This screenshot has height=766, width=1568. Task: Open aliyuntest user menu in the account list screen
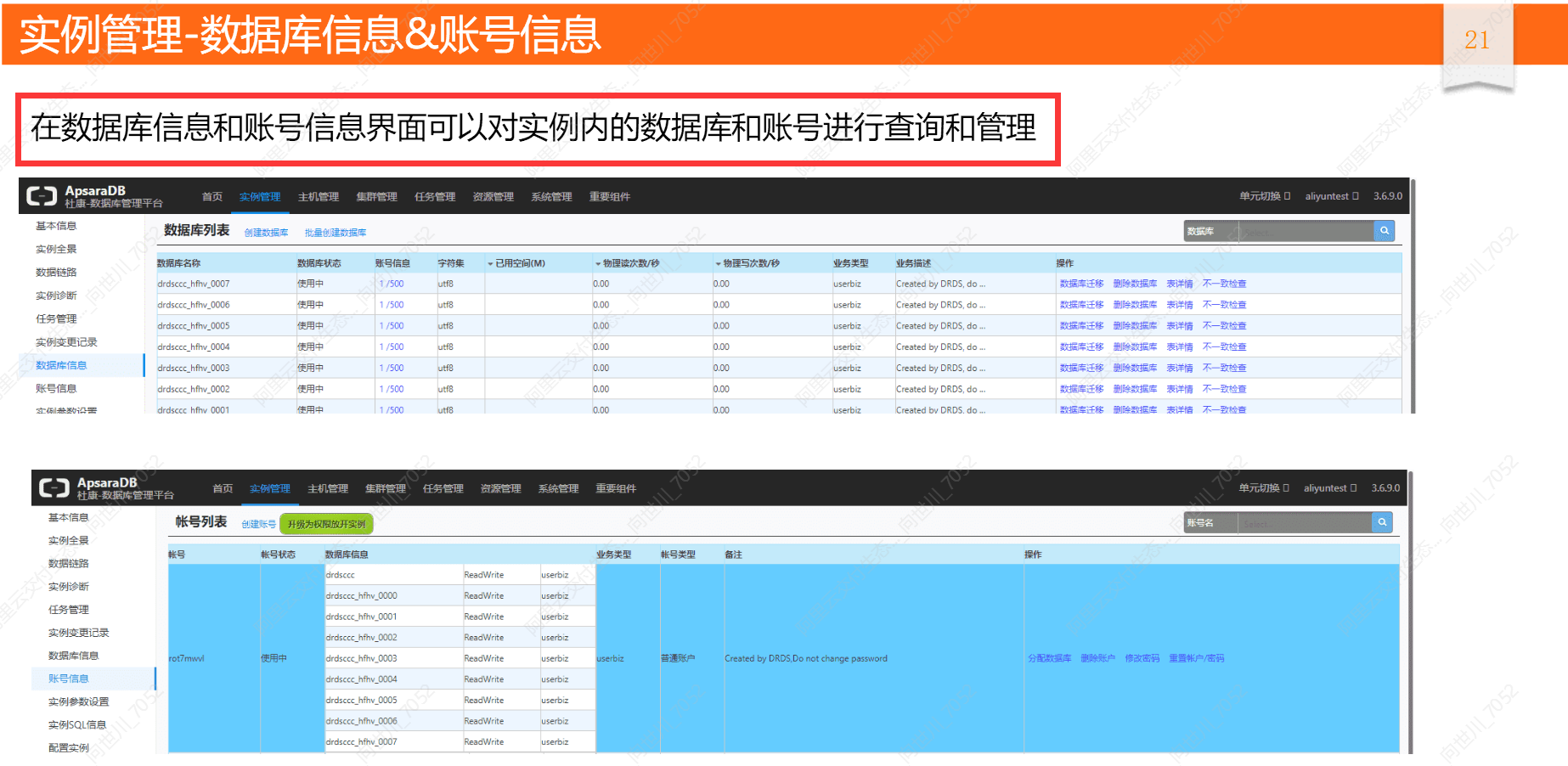[1329, 488]
